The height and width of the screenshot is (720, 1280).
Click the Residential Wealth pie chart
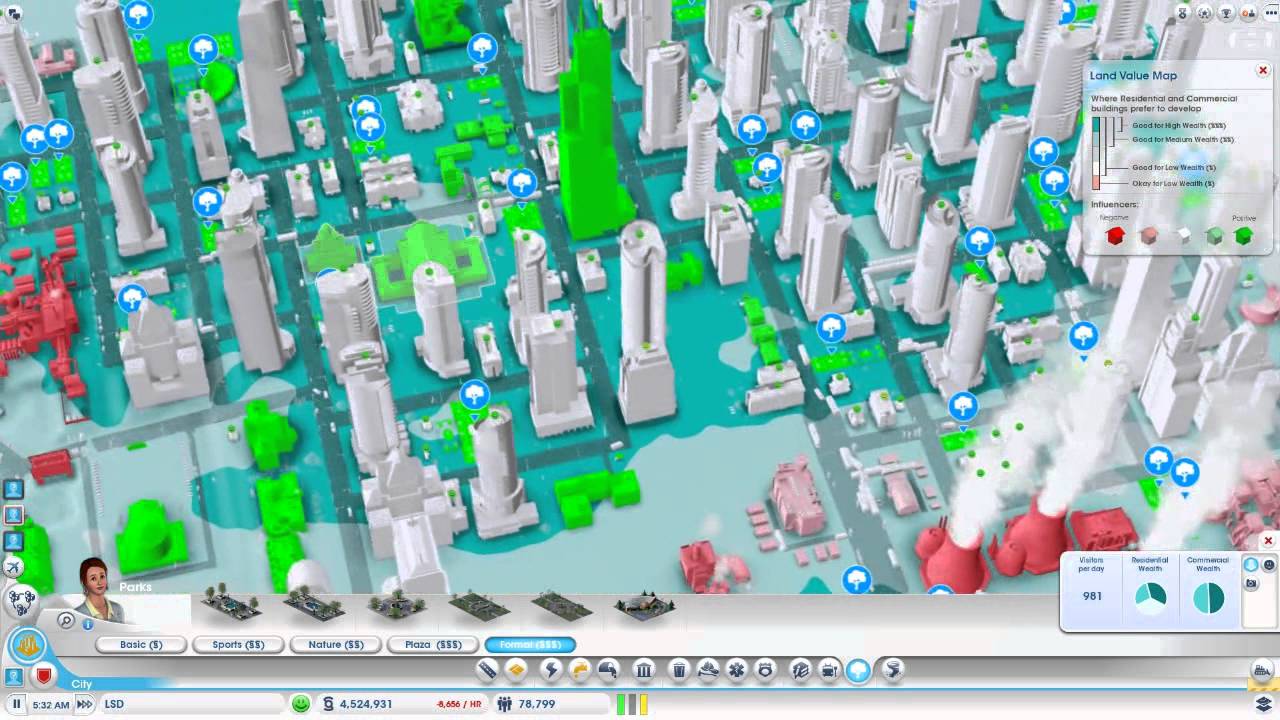(1150, 597)
